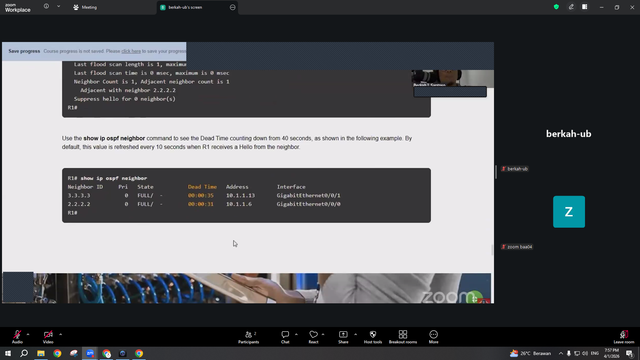
Task: Toggle view layout icon in title bar
Action: [585, 7]
